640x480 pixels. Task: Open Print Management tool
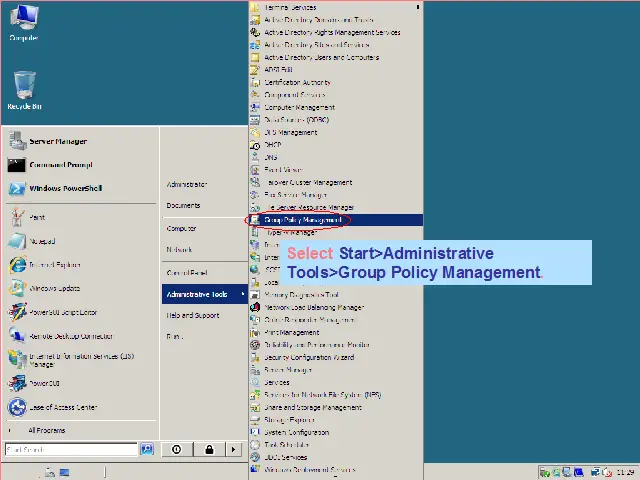[336, 332]
